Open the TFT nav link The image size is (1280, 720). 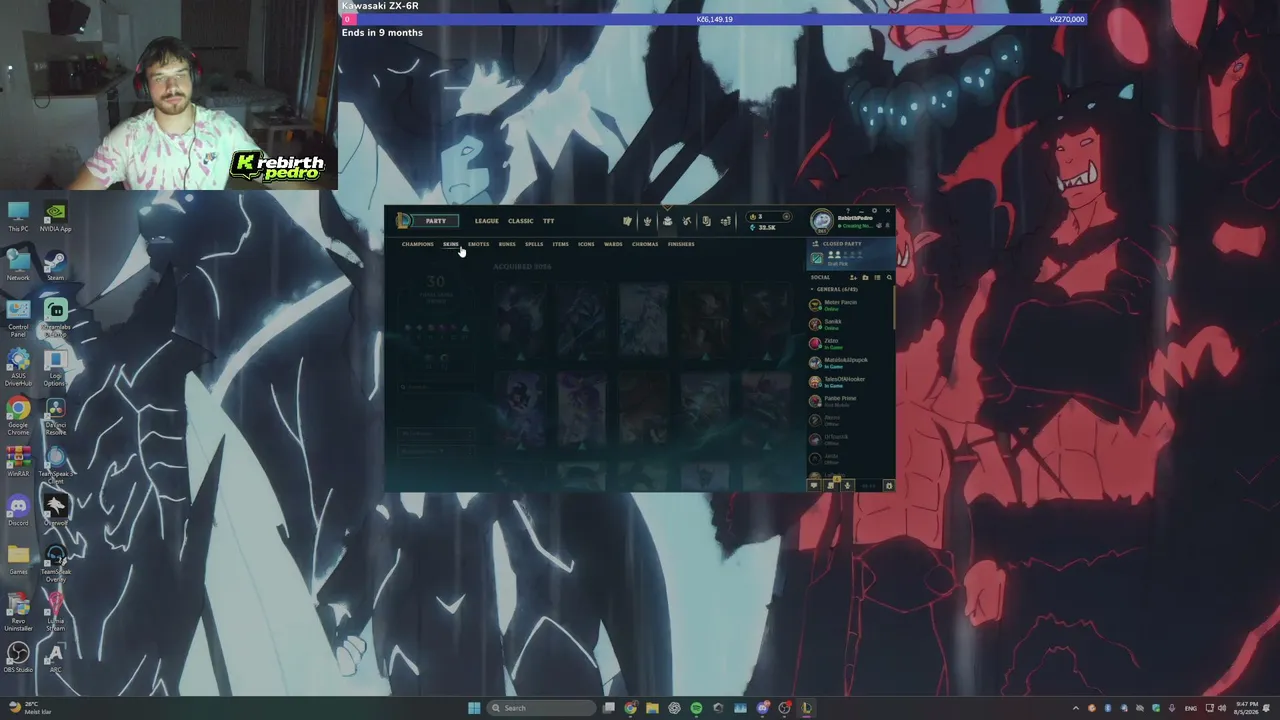pyautogui.click(x=549, y=221)
